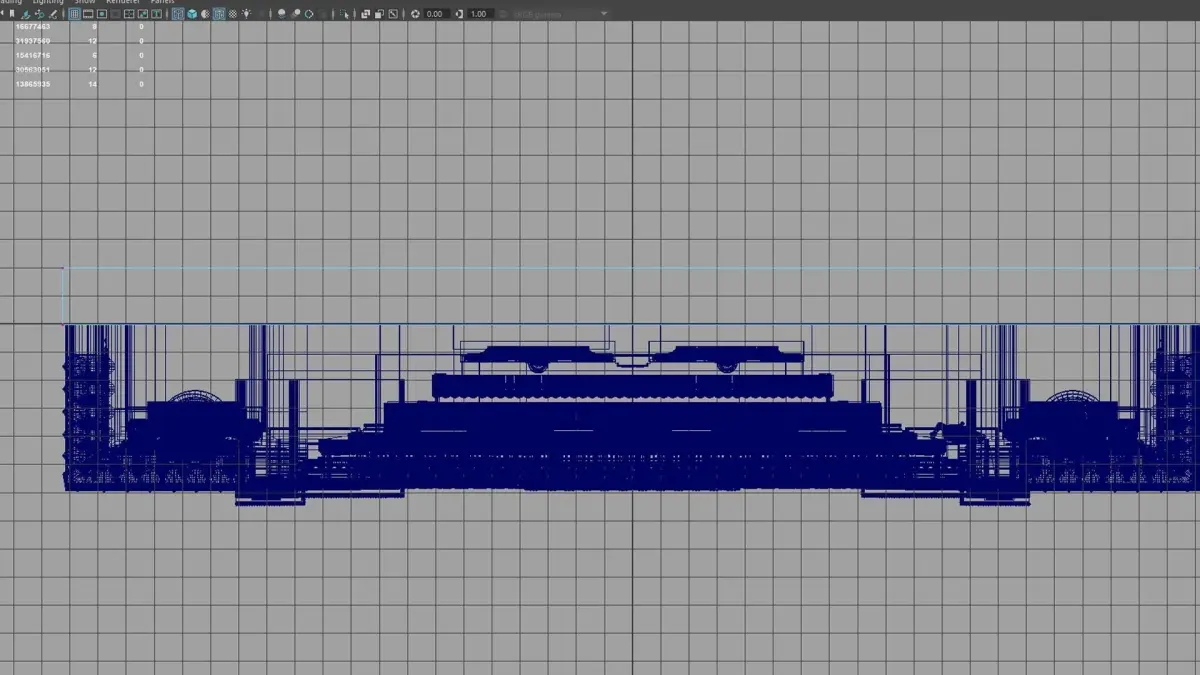Turn on use all lights bulb icon
Viewport: 1200px width, 675px height.
pyautogui.click(x=246, y=14)
